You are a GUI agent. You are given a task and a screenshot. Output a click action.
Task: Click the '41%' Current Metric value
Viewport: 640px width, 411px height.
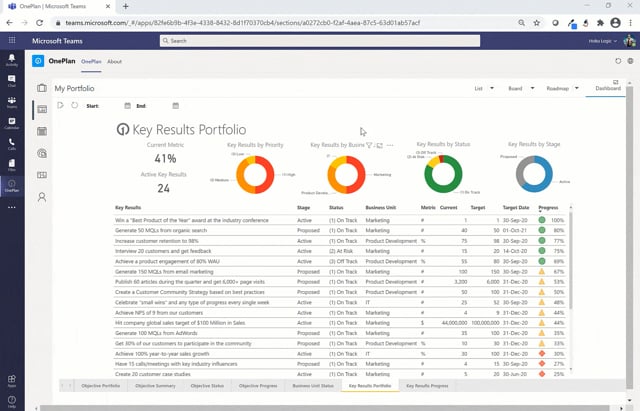tap(165, 158)
